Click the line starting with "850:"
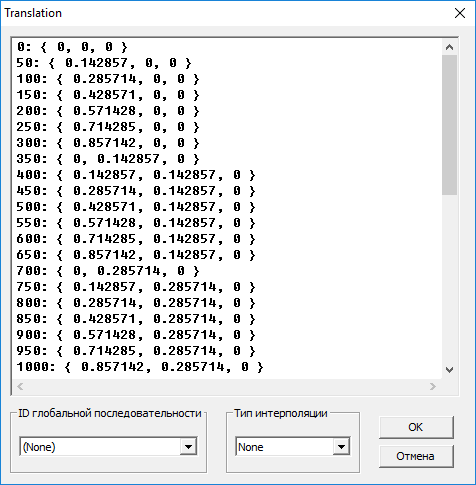The image size is (476, 485). (136, 319)
